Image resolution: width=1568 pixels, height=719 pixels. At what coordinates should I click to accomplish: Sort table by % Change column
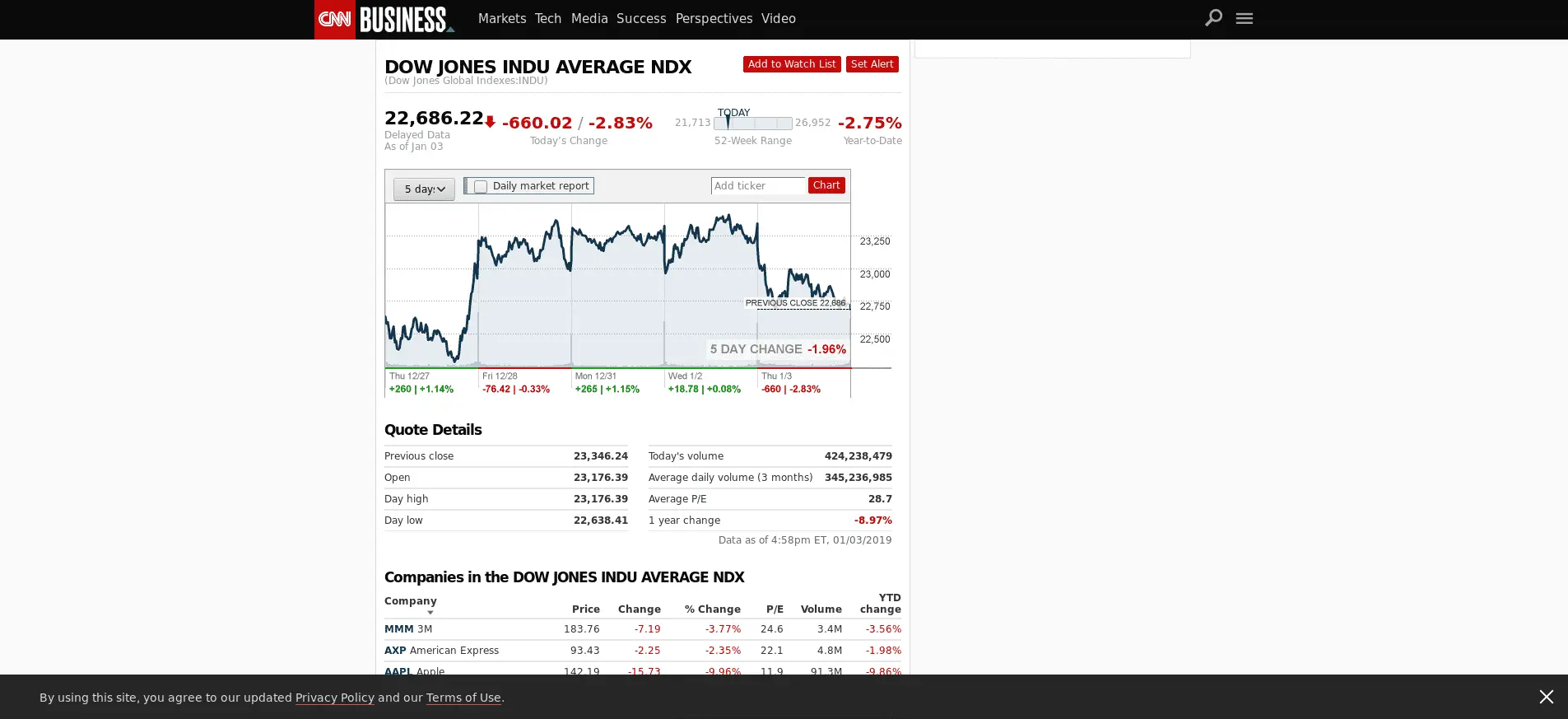[713, 609]
